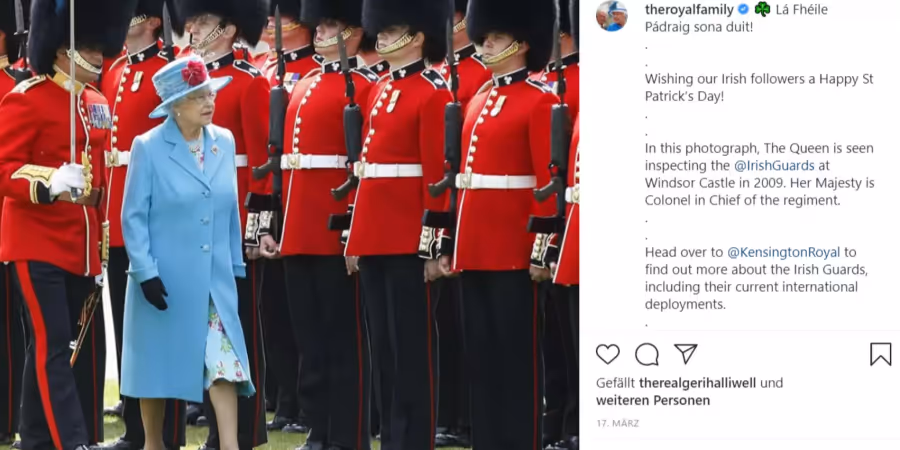Click the Queen's blue hat in photo
The image size is (900, 450).
click(187, 83)
